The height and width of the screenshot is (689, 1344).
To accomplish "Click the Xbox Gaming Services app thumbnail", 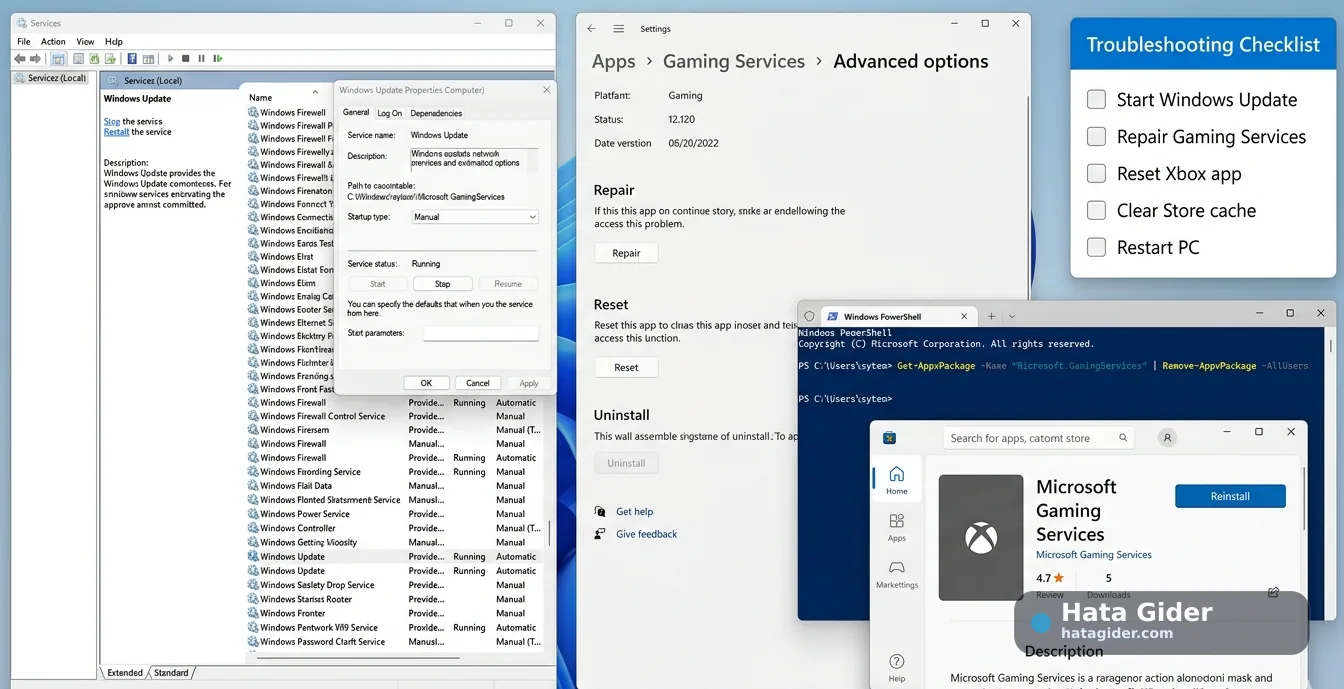I will (x=981, y=537).
